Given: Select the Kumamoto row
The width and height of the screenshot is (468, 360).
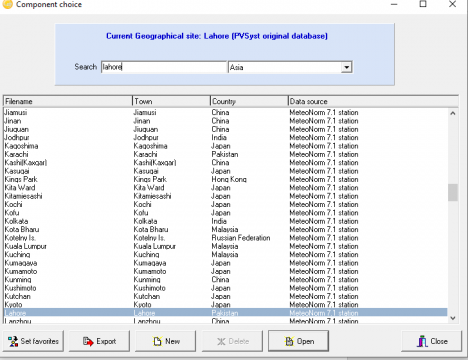Looking at the screenshot, I should [x=225, y=271].
